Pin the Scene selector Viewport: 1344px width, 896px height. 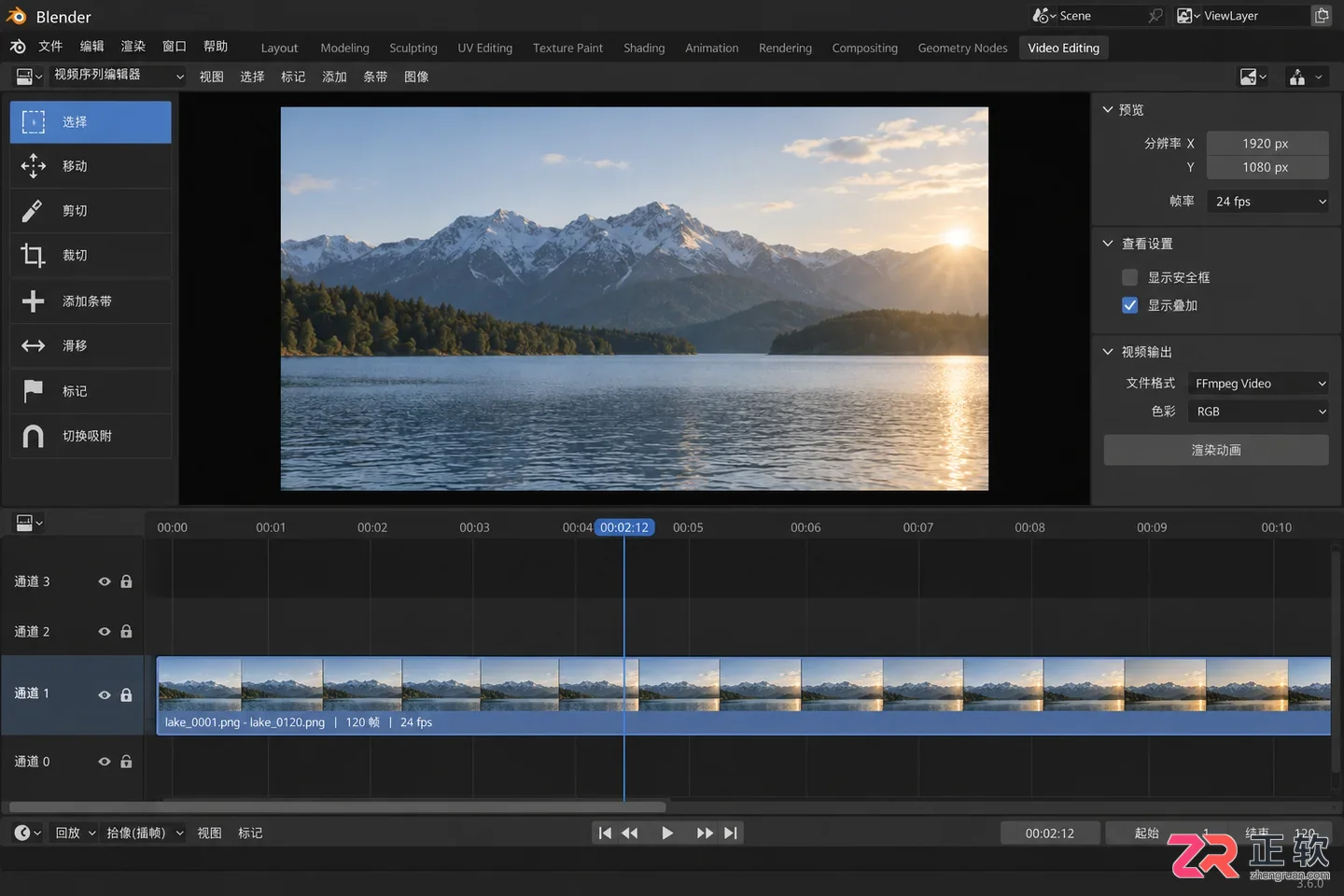click(x=1155, y=16)
